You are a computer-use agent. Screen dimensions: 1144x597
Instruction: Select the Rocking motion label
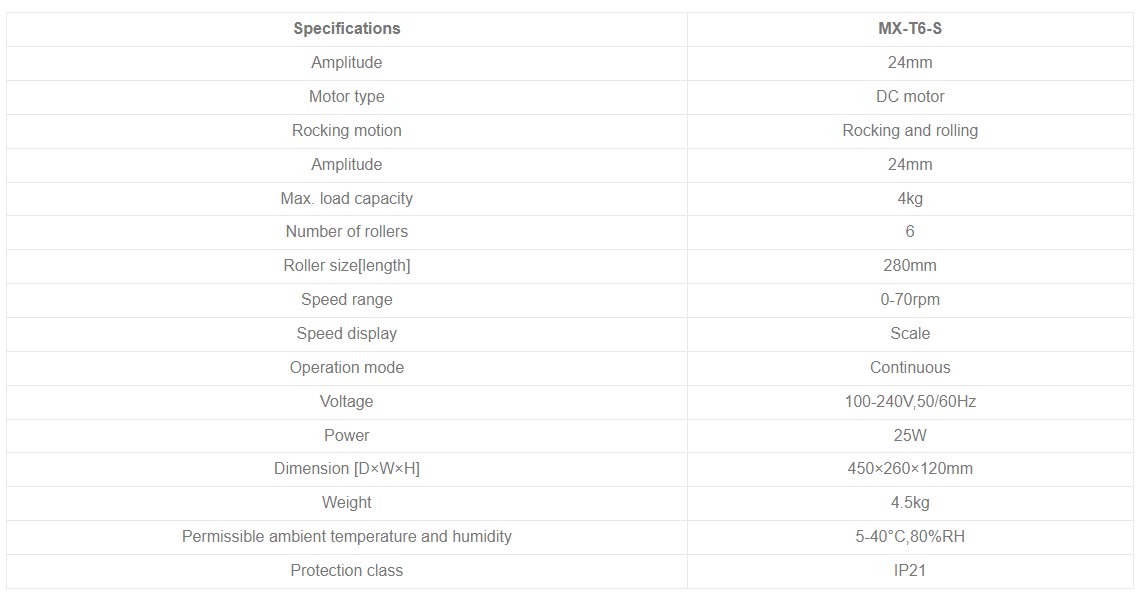[x=346, y=130]
